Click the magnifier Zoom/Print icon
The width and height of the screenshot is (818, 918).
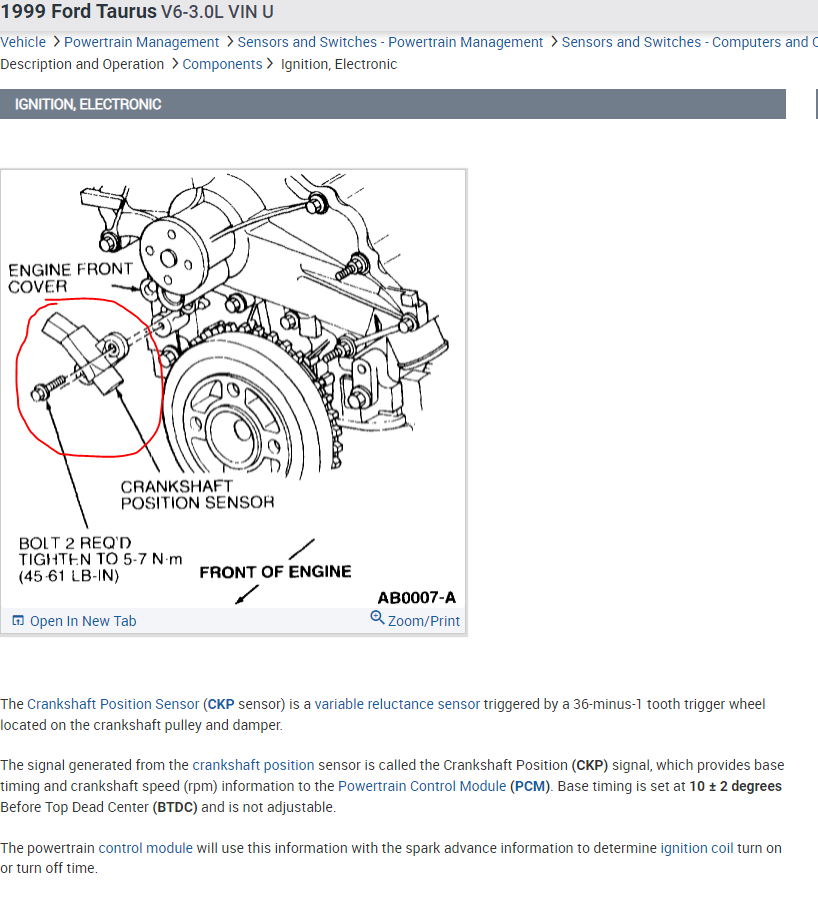pos(377,619)
